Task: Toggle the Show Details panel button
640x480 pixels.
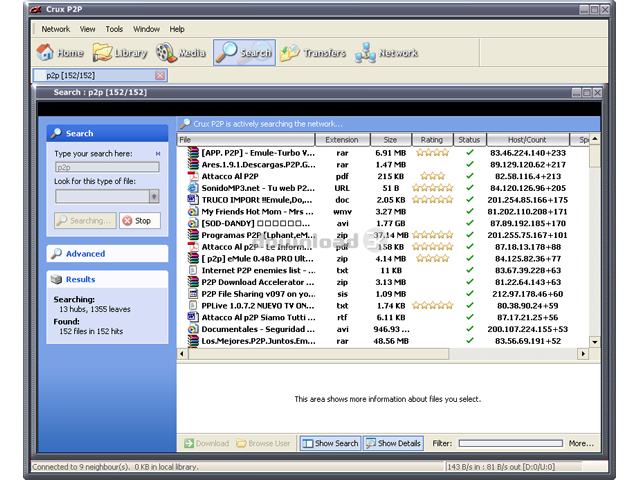Action: pos(393,443)
